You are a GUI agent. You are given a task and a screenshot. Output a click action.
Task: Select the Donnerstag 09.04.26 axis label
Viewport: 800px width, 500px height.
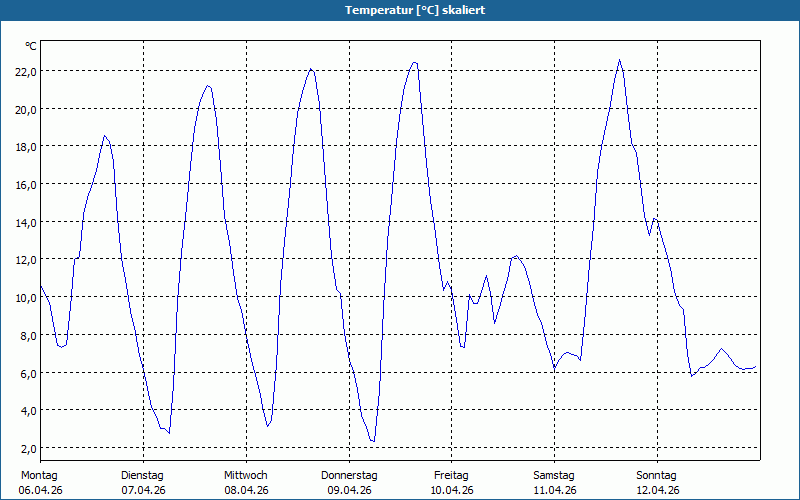[x=349, y=483]
